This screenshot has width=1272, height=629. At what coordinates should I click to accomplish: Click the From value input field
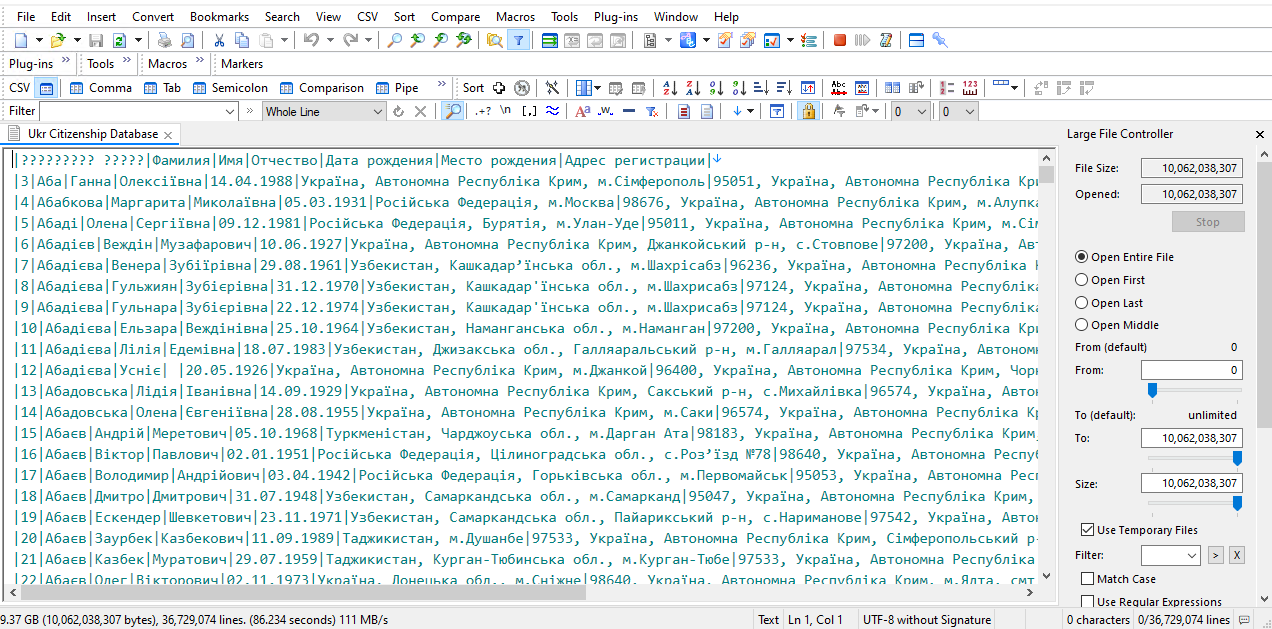[1191, 370]
